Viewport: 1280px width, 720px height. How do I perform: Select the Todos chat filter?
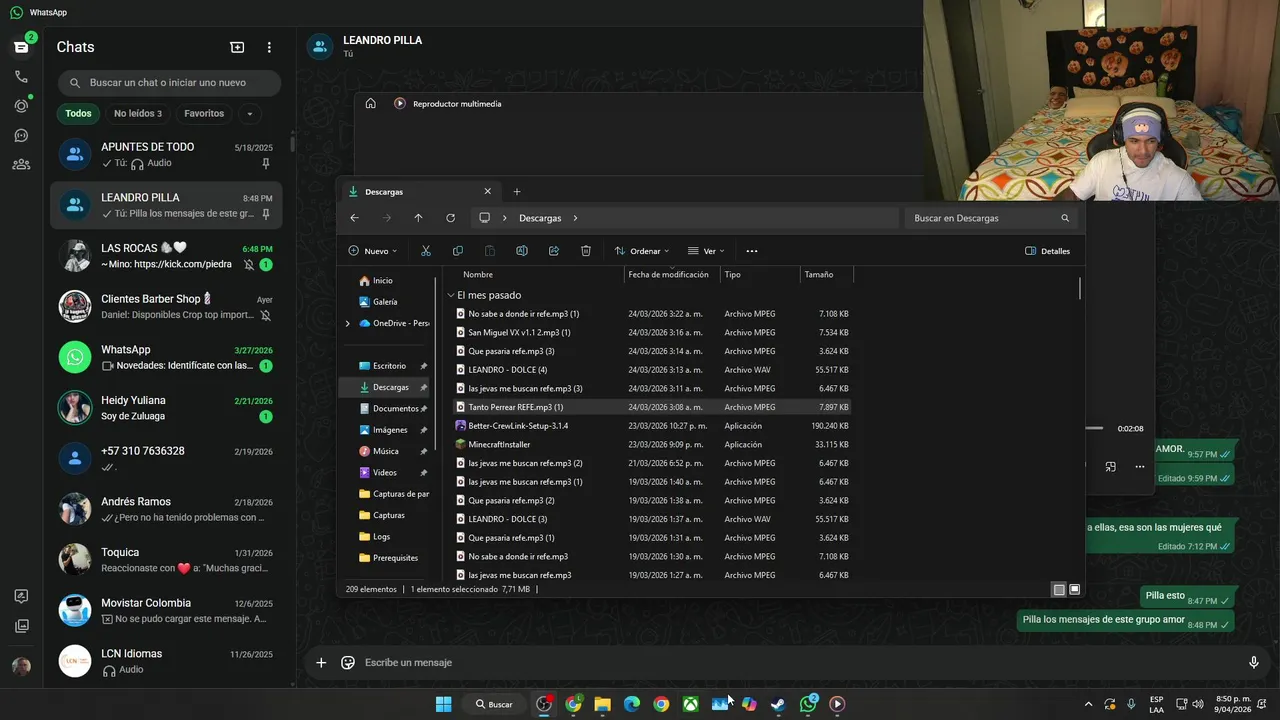78,113
